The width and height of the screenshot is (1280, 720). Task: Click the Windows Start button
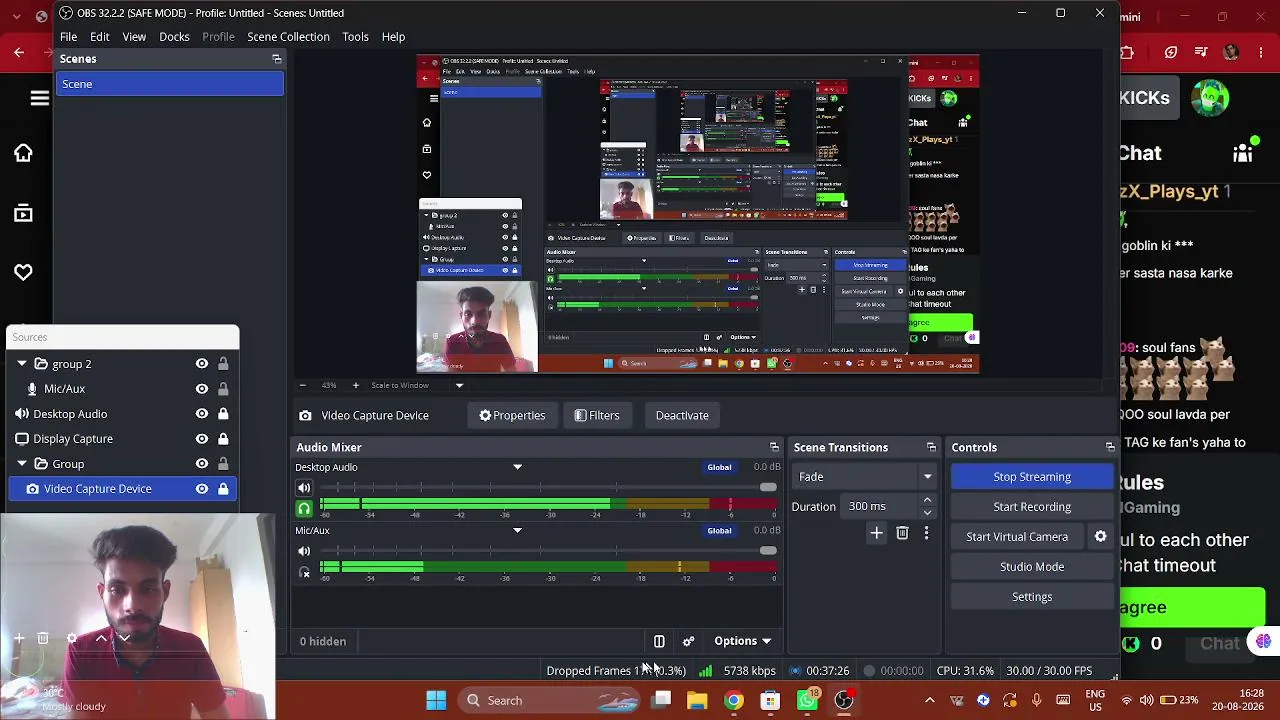436,700
